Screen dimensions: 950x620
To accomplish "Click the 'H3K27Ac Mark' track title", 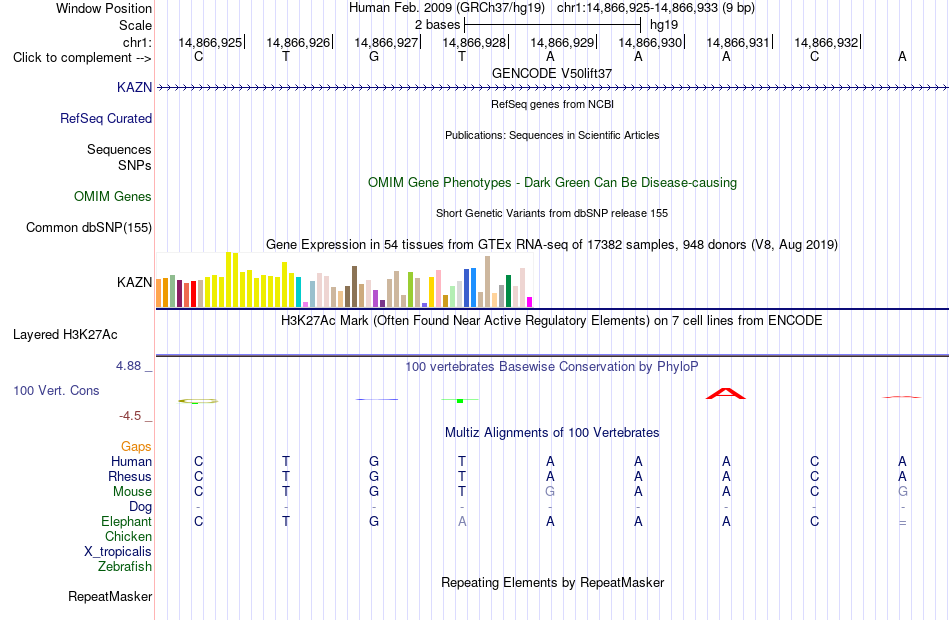I will point(552,321).
